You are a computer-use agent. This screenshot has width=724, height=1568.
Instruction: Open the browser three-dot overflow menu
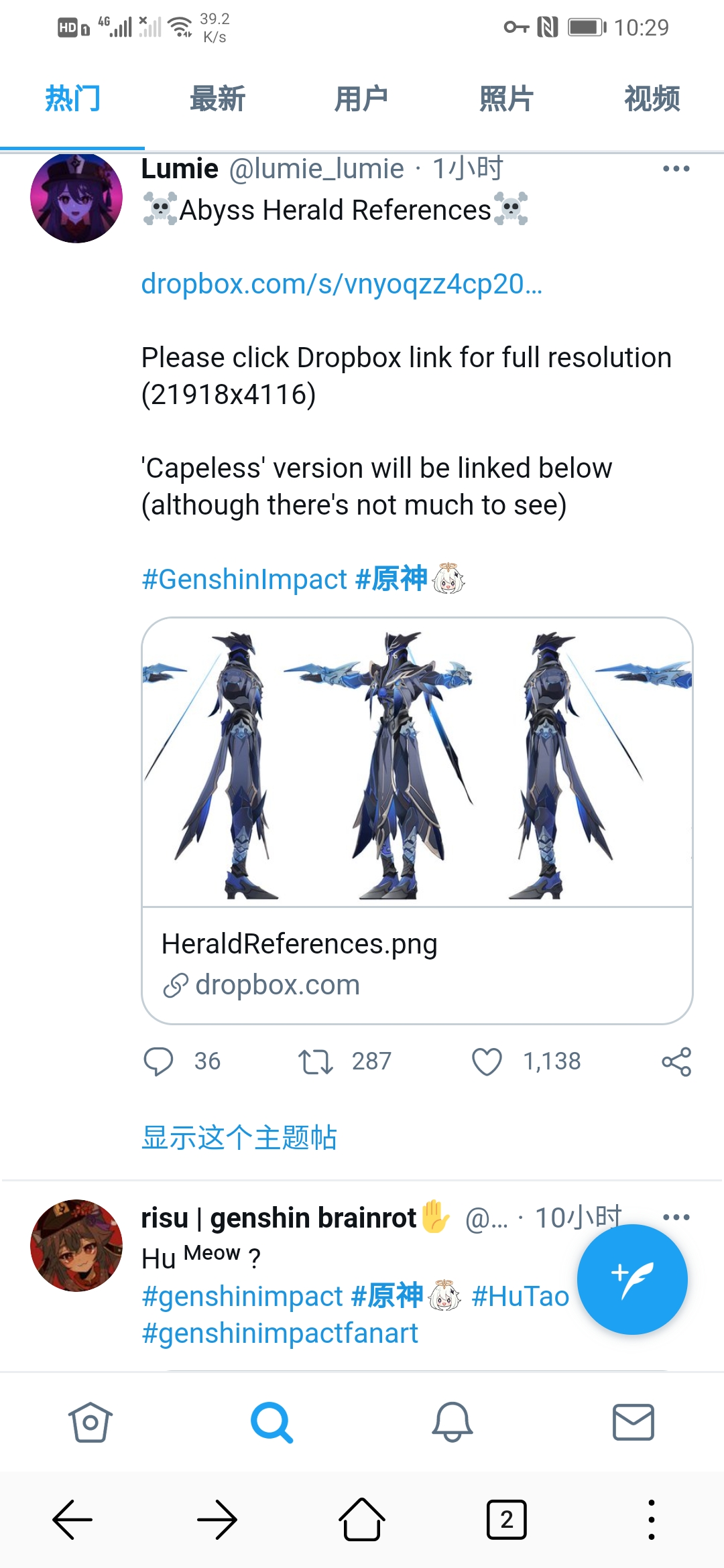click(651, 1520)
